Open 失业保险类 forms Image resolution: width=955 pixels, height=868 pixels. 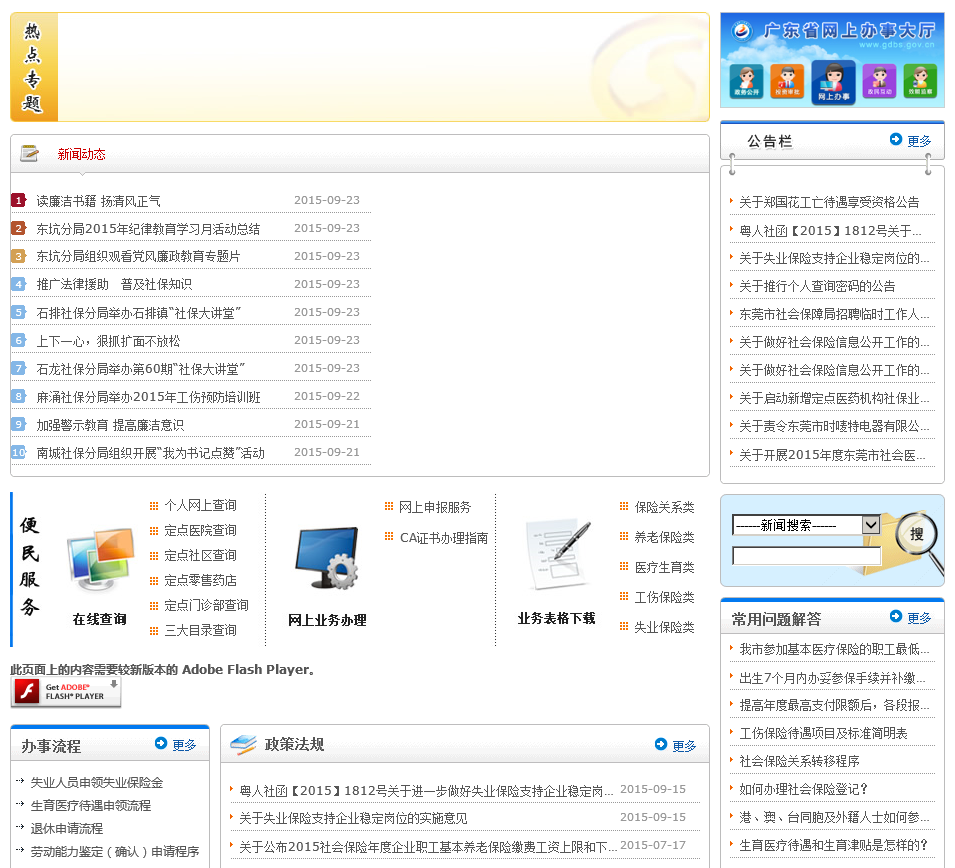pos(664,627)
